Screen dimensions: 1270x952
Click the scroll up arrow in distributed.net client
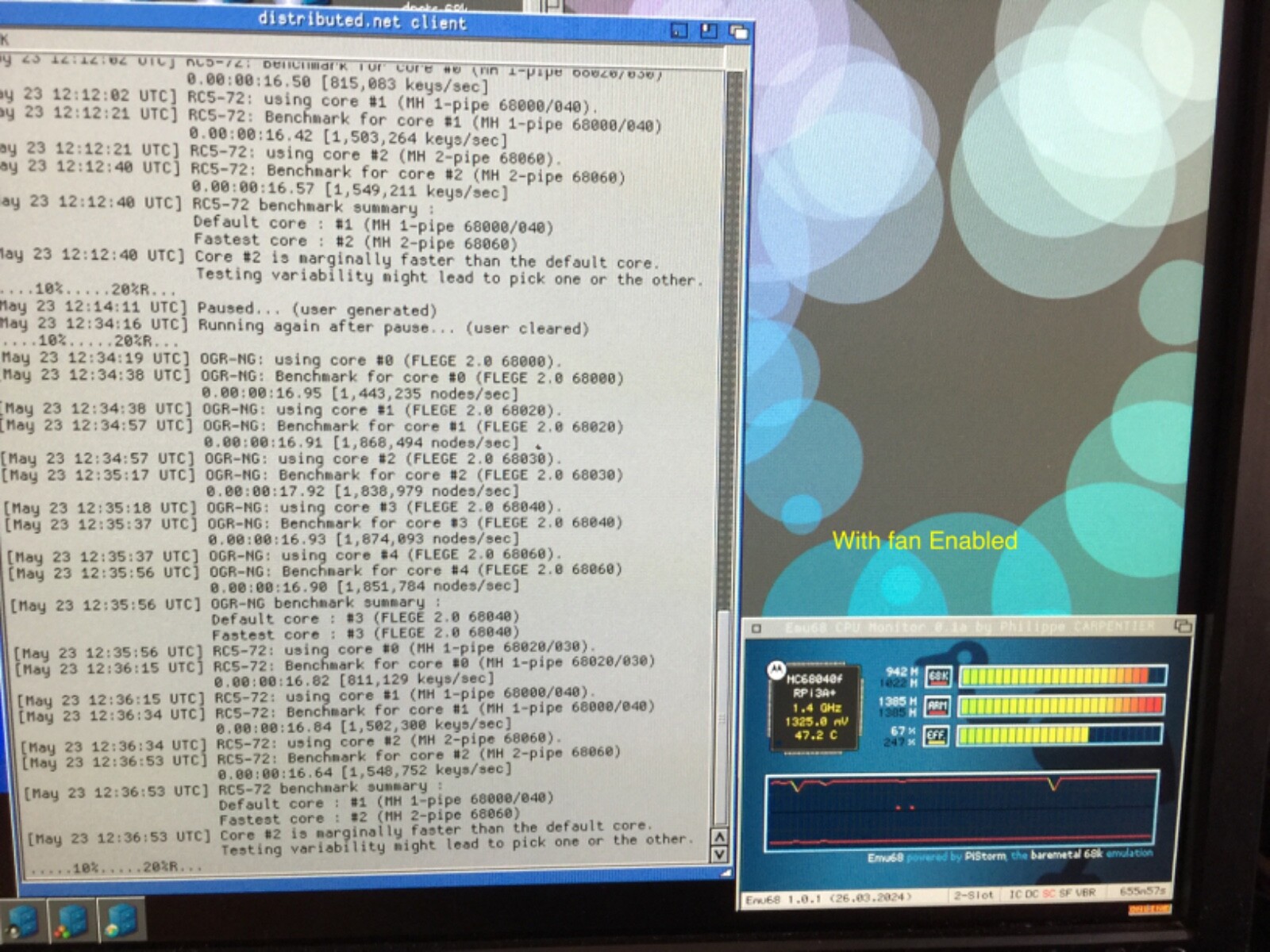(x=719, y=838)
